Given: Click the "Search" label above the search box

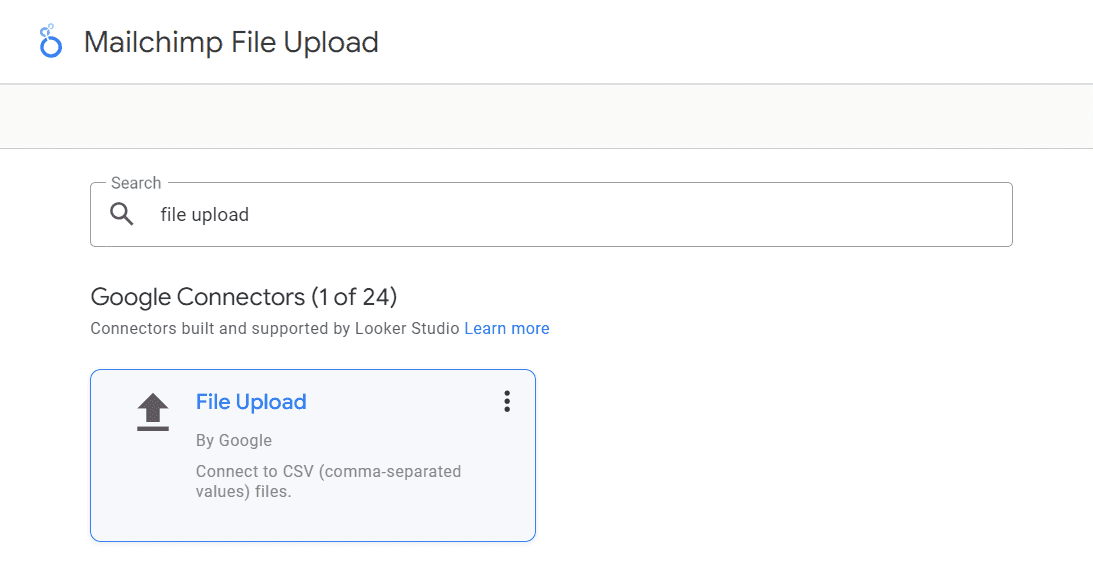Looking at the screenshot, I should pos(136,183).
